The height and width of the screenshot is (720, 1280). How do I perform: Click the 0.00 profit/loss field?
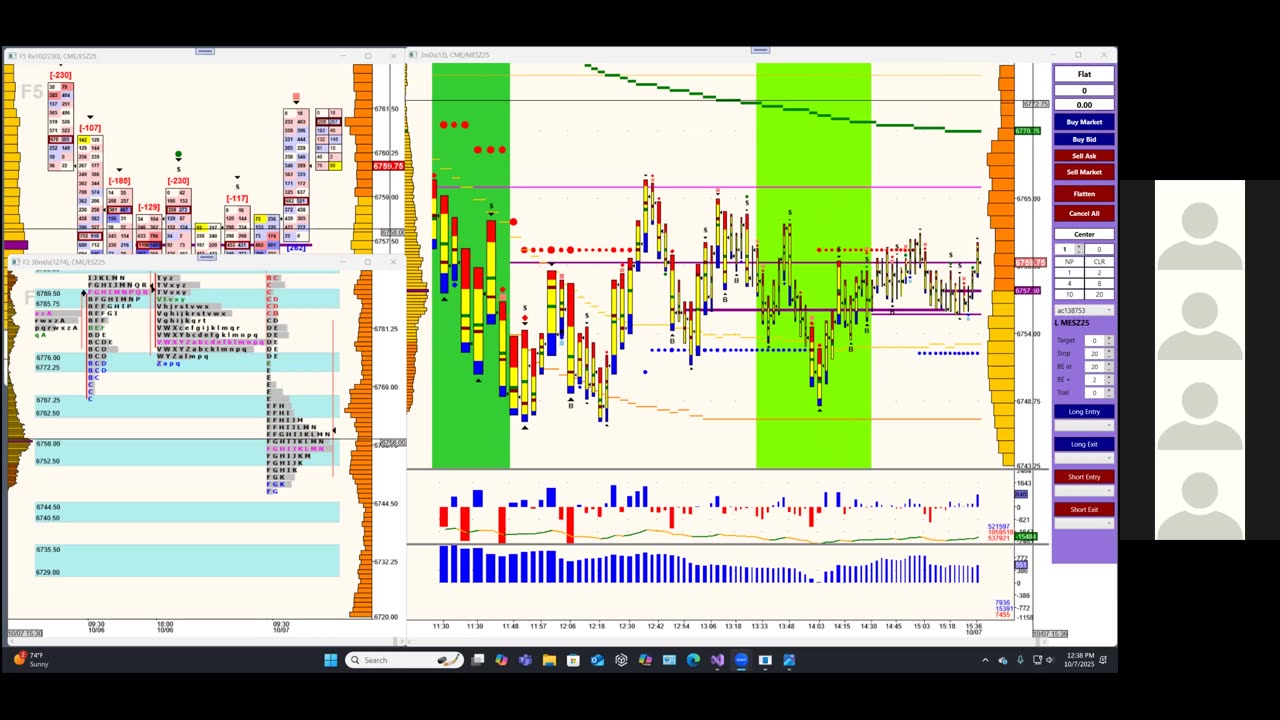[1084, 105]
